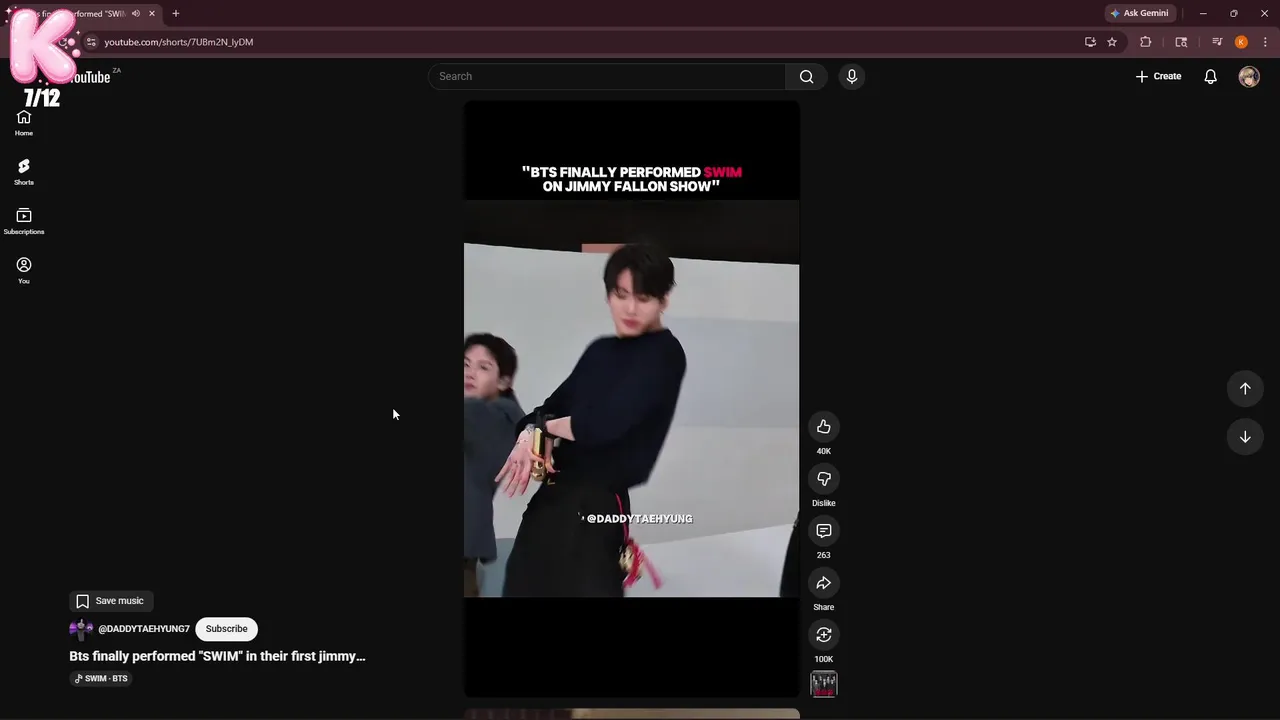Viewport: 1280px width, 720px height.
Task: Open the next short's preview at bottom
Action: coord(631,714)
